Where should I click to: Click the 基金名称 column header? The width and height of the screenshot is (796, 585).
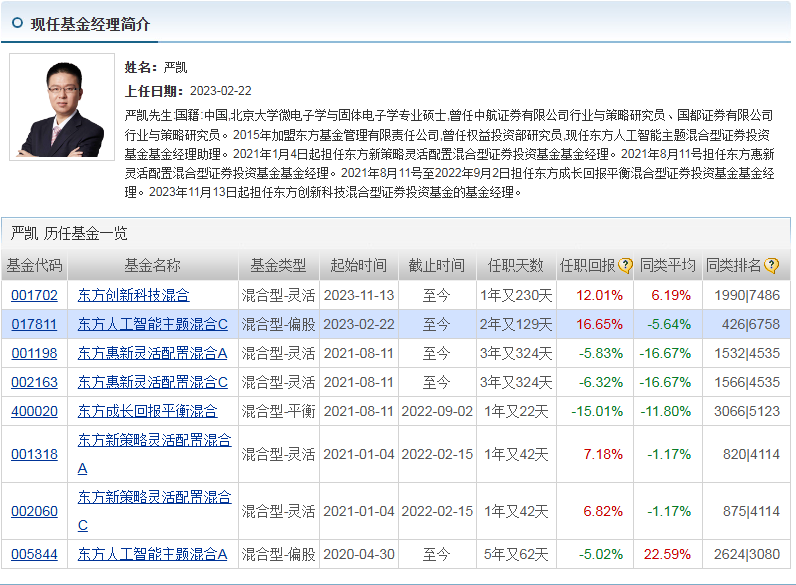pos(153,265)
